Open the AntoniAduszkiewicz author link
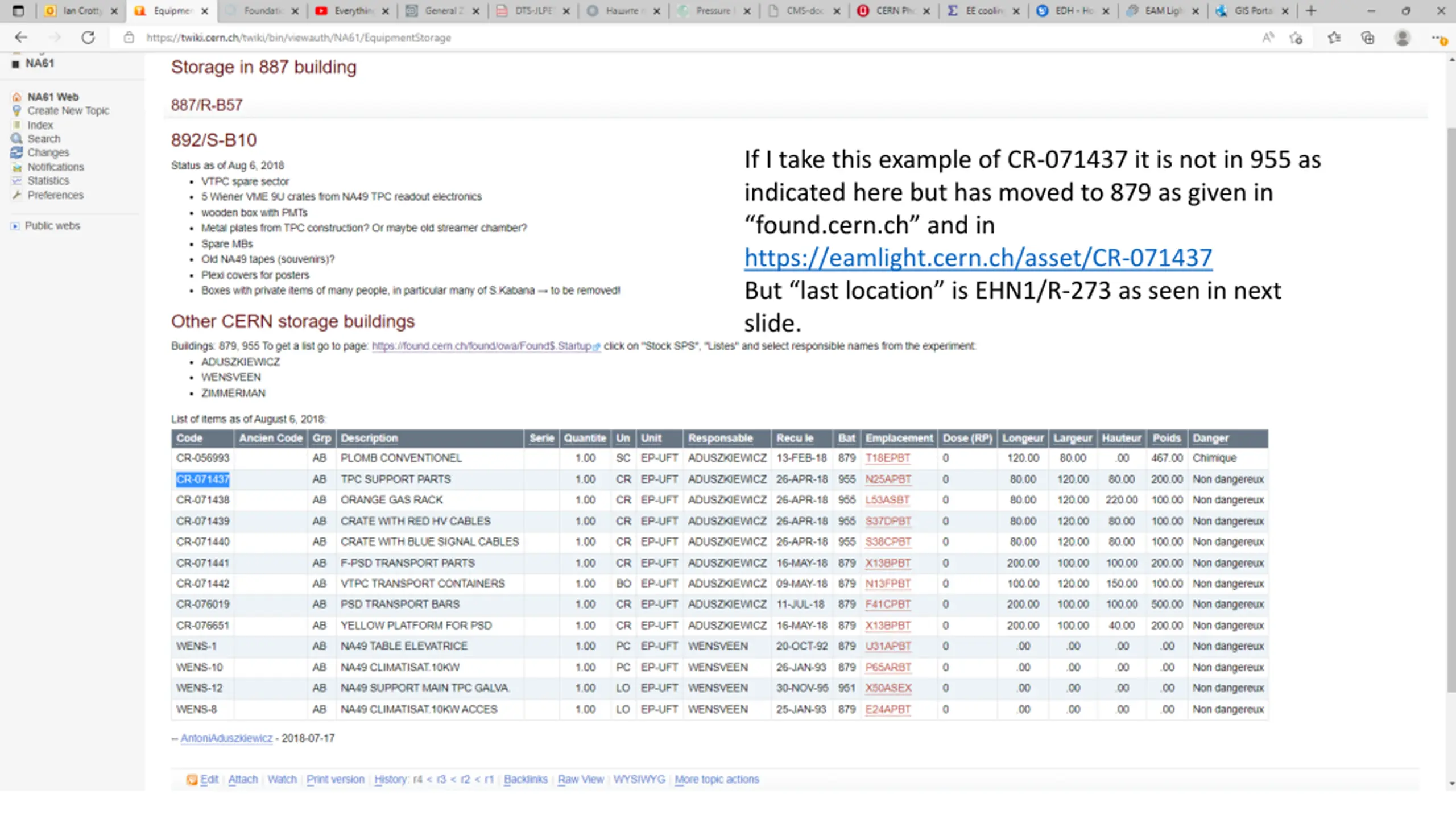Image resolution: width=1456 pixels, height=819 pixels. coord(226,738)
